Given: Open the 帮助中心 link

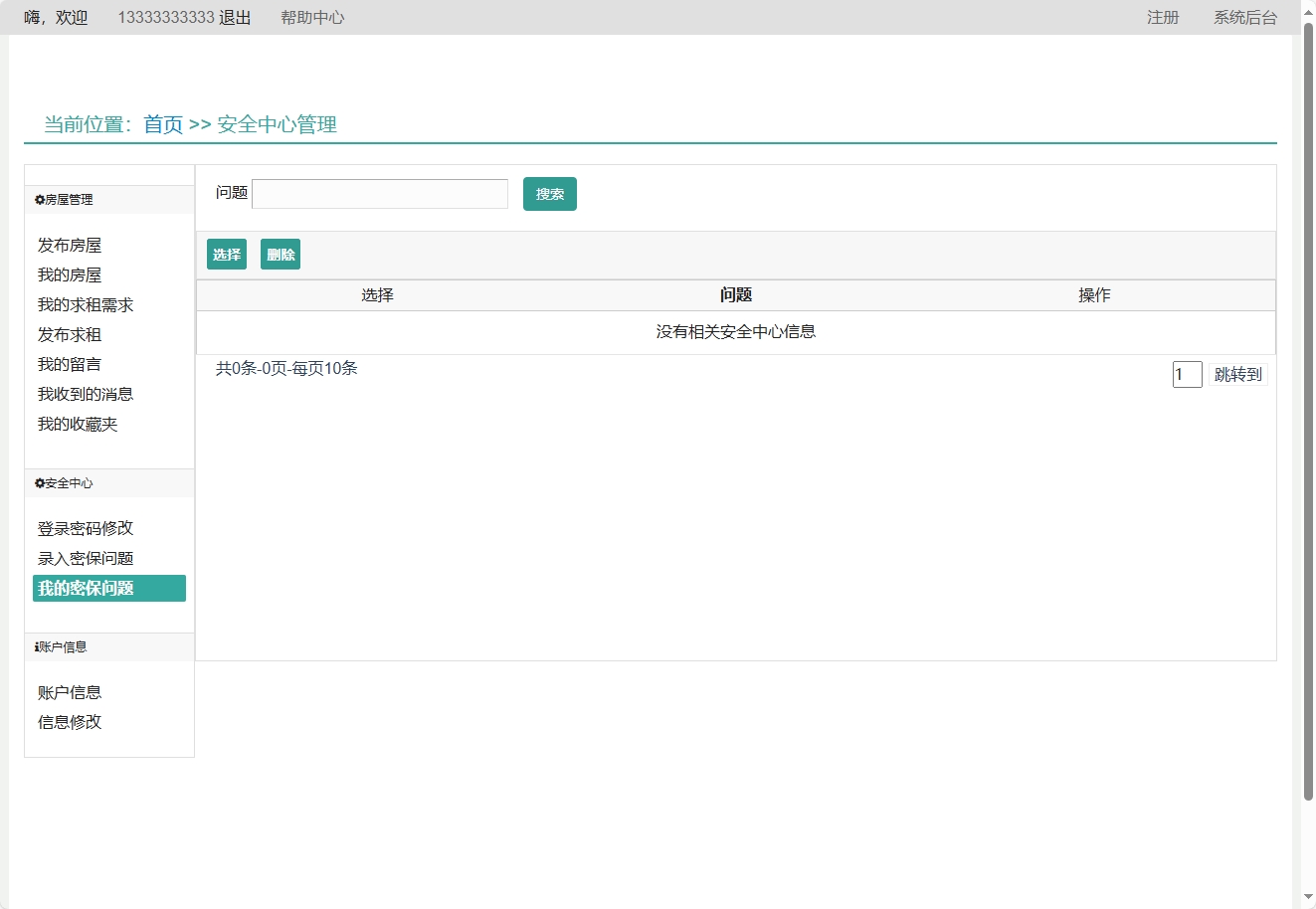Looking at the screenshot, I should (312, 18).
